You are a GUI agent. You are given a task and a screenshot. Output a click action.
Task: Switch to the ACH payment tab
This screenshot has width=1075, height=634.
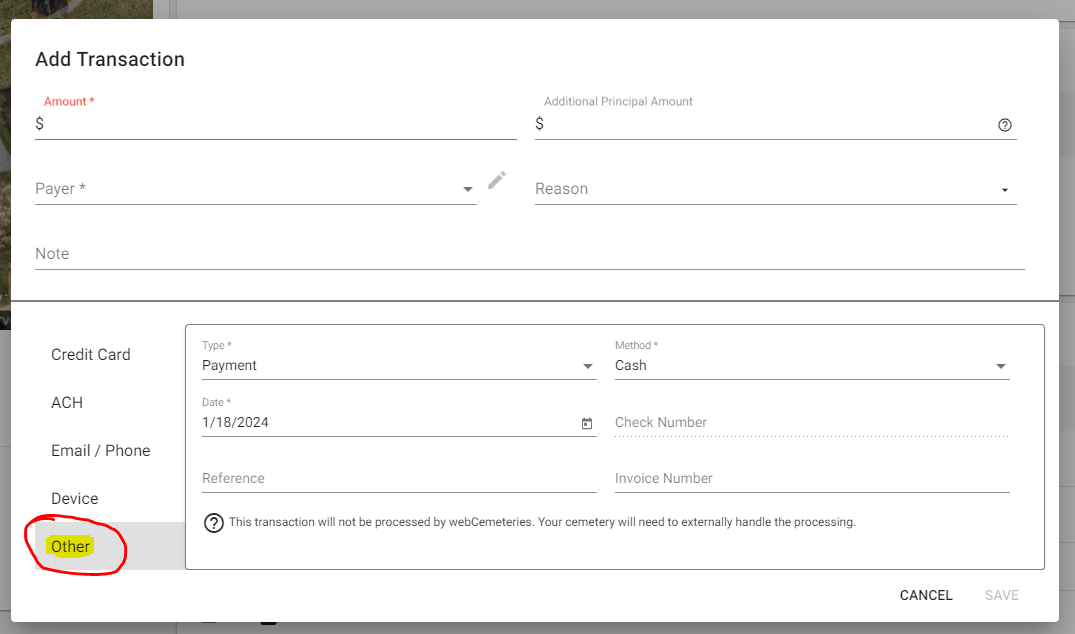(67, 403)
